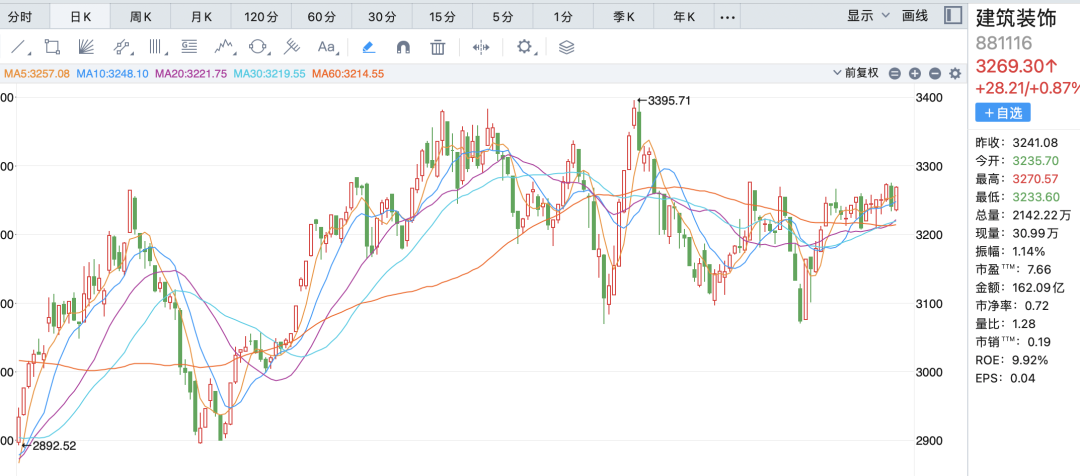The image size is (1080, 476).
Task: Click the 画线 drawing lines button
Action: click(915, 16)
